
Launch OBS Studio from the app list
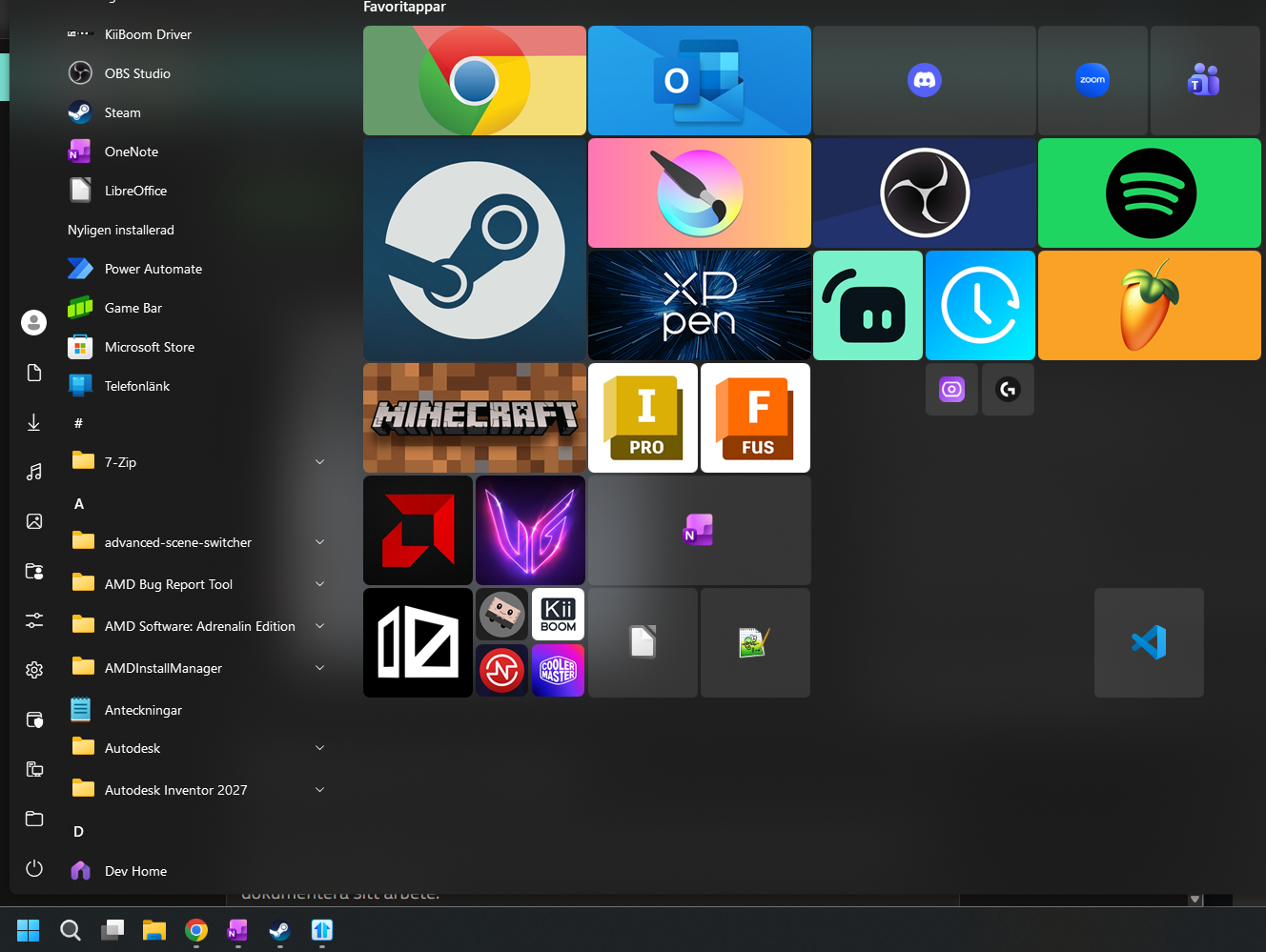click(x=196, y=73)
